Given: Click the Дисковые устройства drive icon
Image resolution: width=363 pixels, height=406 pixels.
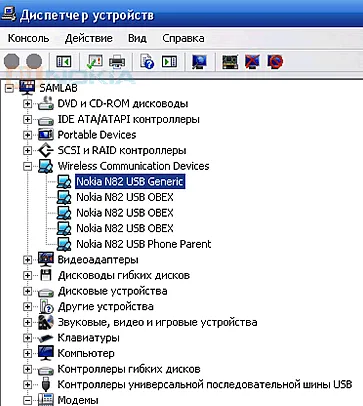Looking at the screenshot, I should 46,292.
